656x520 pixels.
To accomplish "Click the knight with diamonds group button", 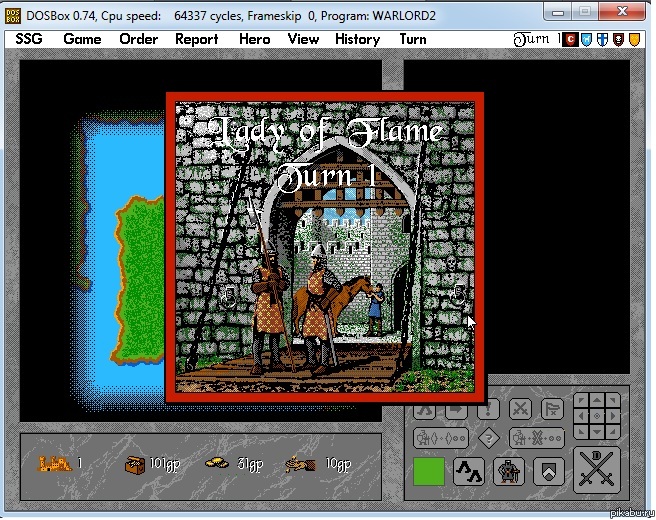I will click(441, 438).
